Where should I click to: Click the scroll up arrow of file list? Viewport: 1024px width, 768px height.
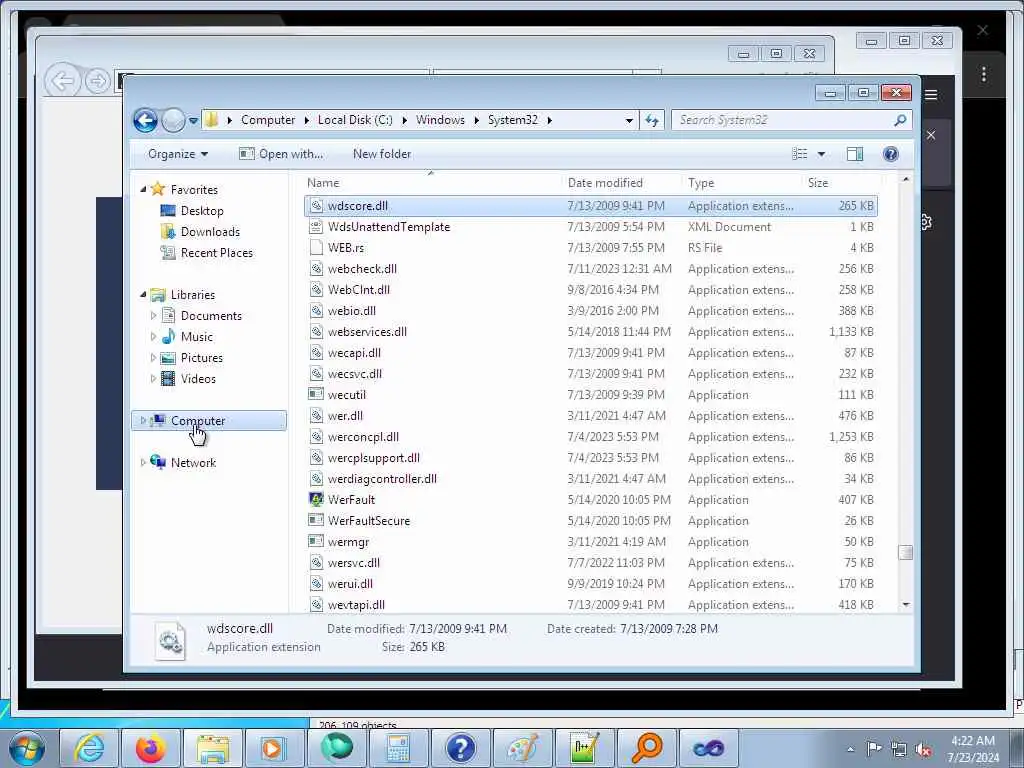pos(905,180)
